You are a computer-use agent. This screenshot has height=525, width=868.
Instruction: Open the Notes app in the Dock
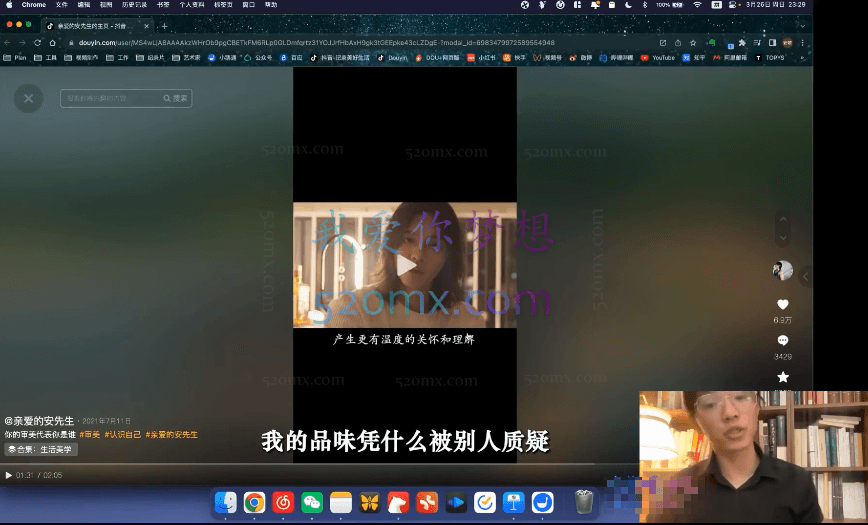click(x=340, y=502)
